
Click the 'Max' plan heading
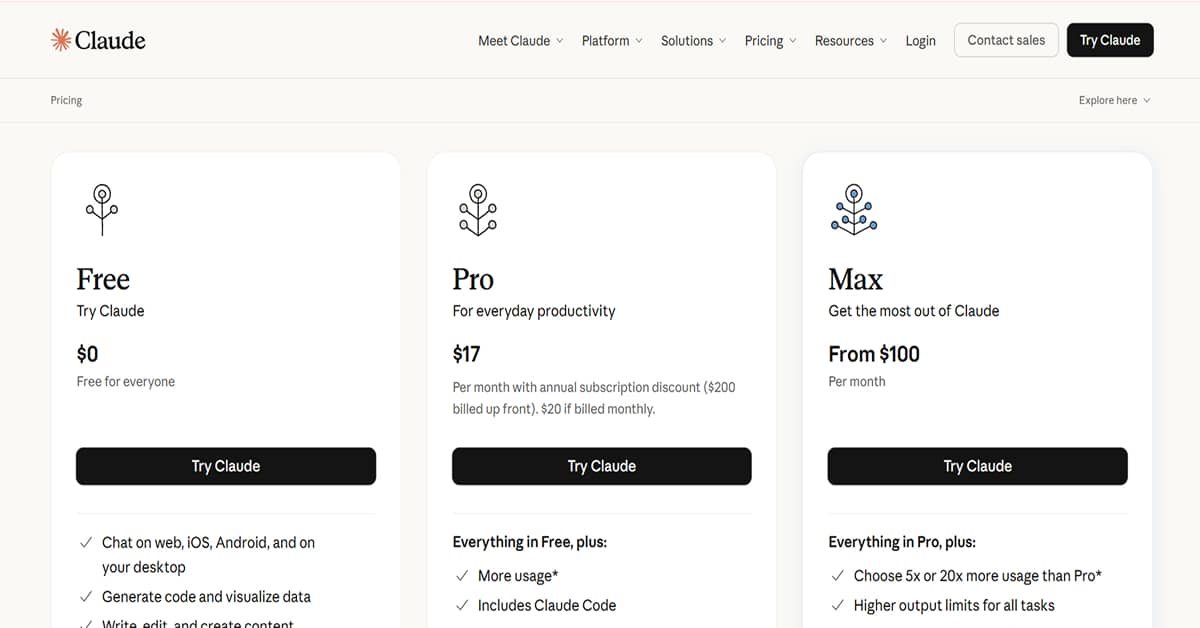point(856,279)
